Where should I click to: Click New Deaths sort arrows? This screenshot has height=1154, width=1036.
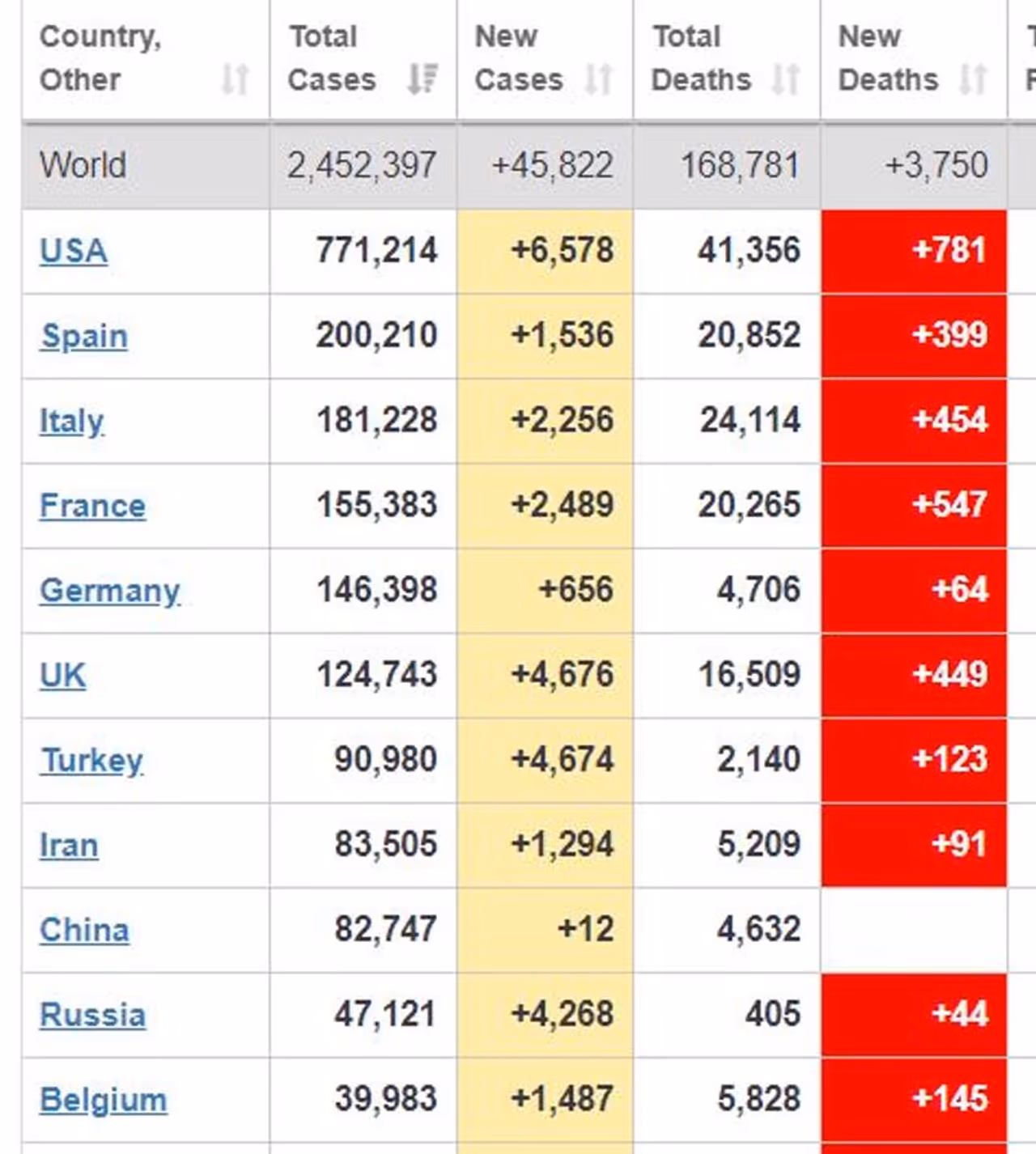pos(973,79)
